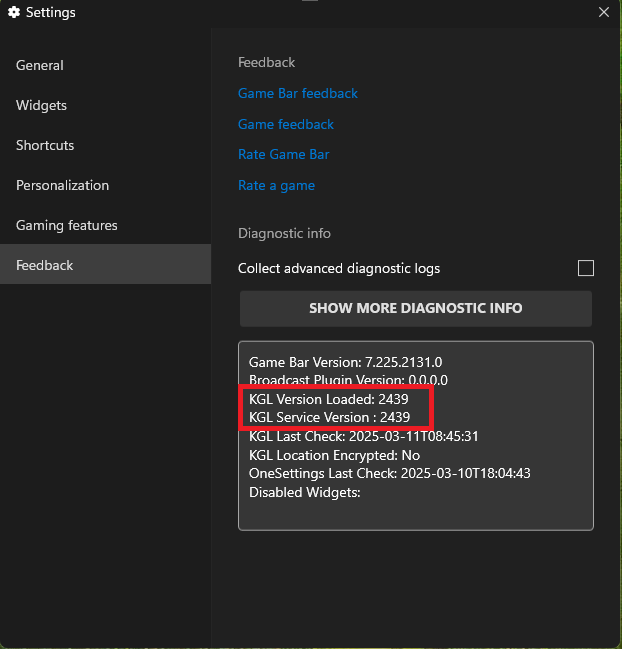
Task: Select the Feedback tab in sidebar
Action: 106,264
